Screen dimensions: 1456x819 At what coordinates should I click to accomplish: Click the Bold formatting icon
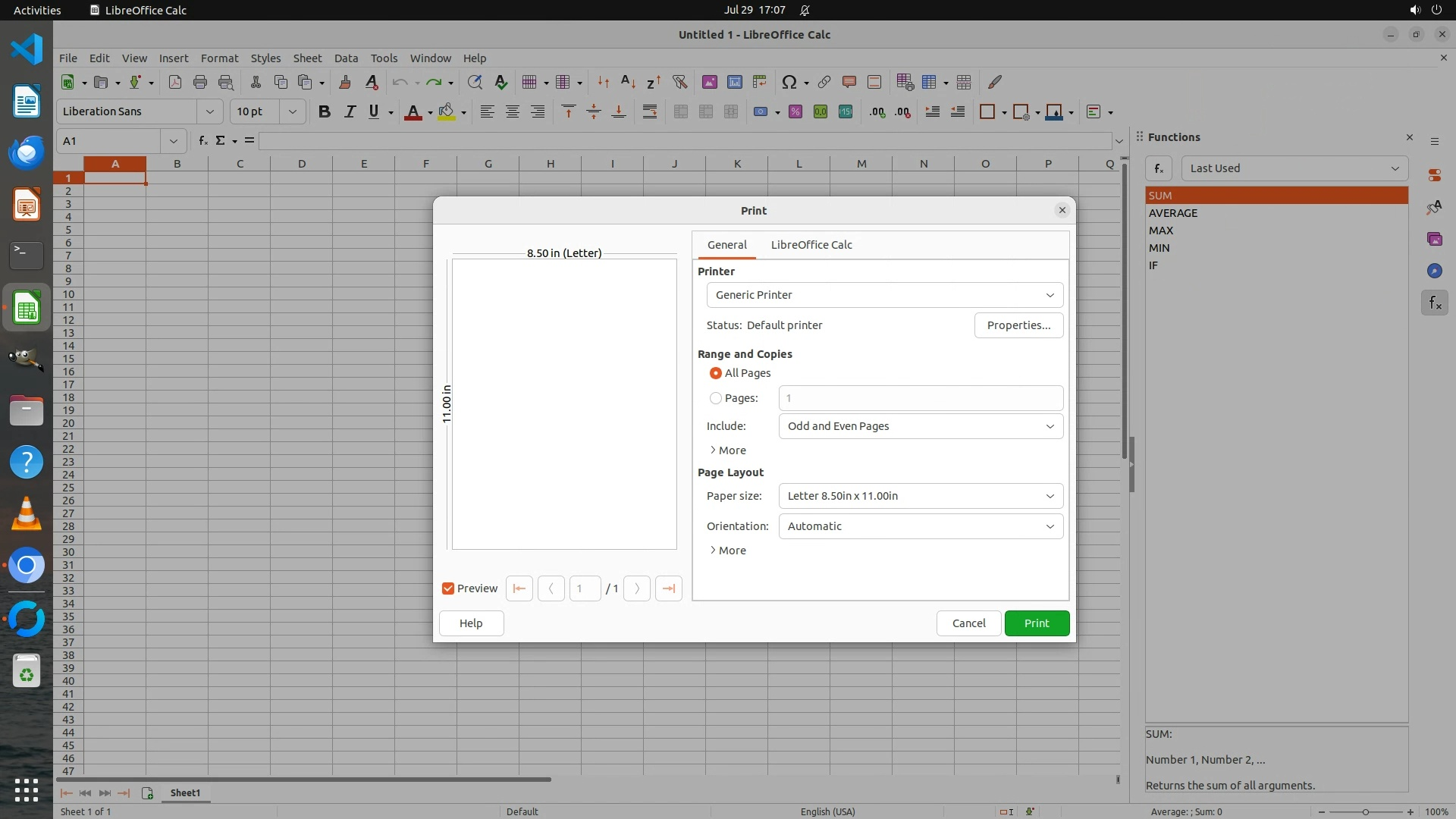click(x=325, y=111)
